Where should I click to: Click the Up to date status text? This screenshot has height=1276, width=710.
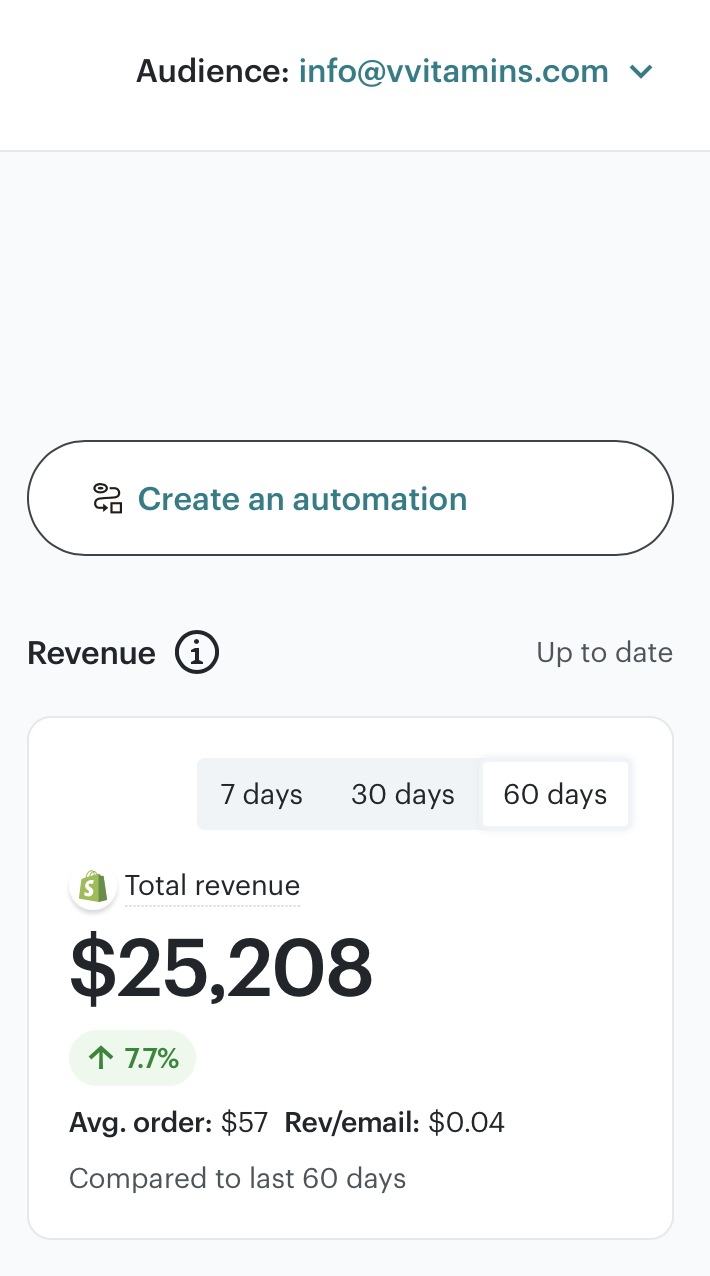click(x=604, y=653)
